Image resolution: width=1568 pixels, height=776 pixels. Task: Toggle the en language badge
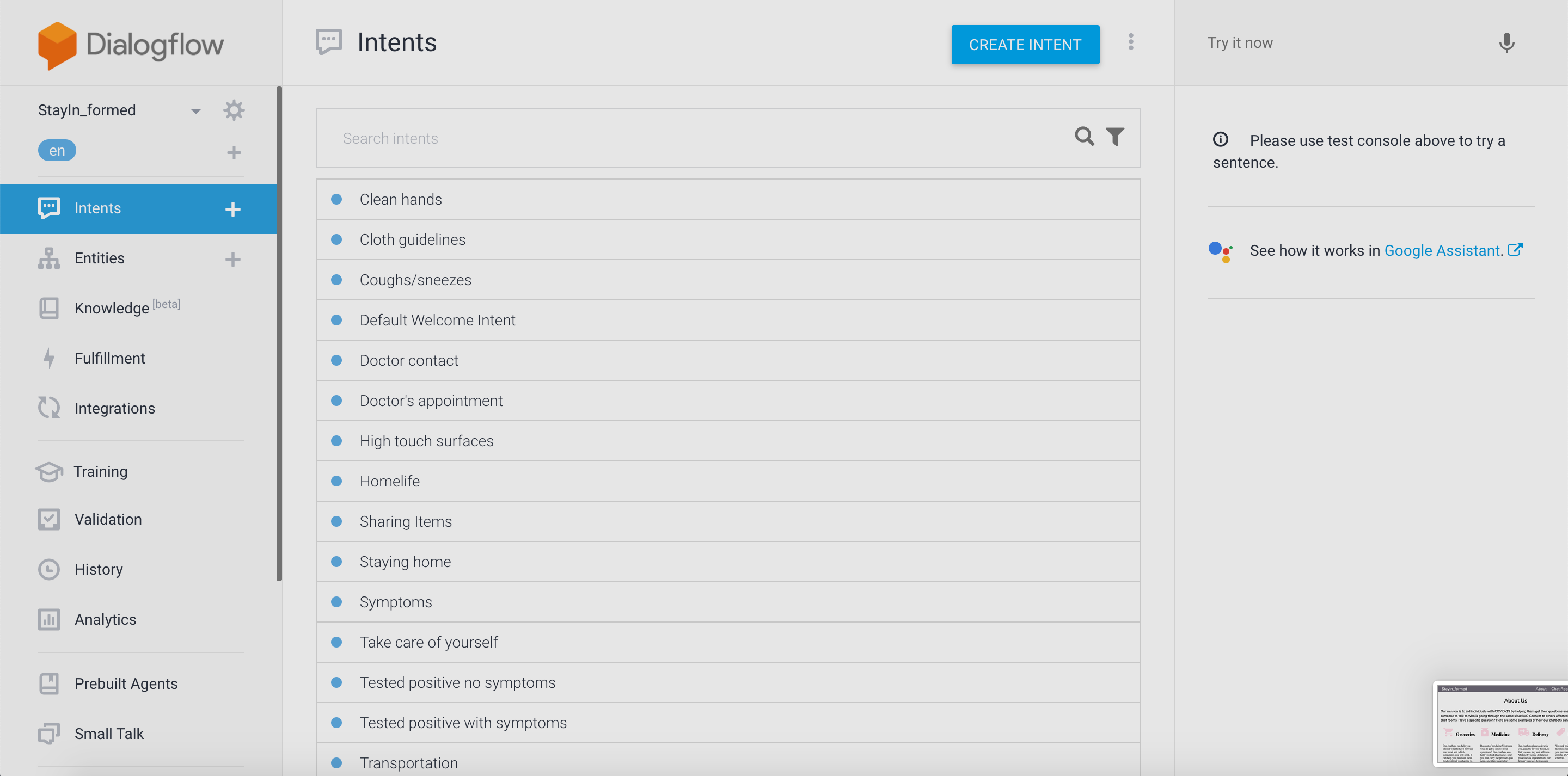click(57, 150)
